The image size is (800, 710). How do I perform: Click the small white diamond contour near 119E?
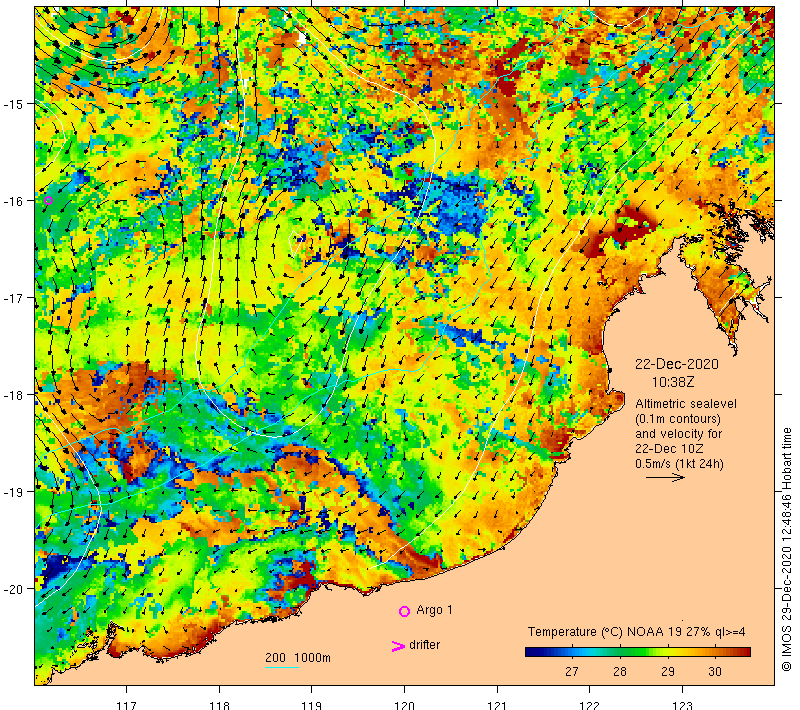(x=294, y=242)
